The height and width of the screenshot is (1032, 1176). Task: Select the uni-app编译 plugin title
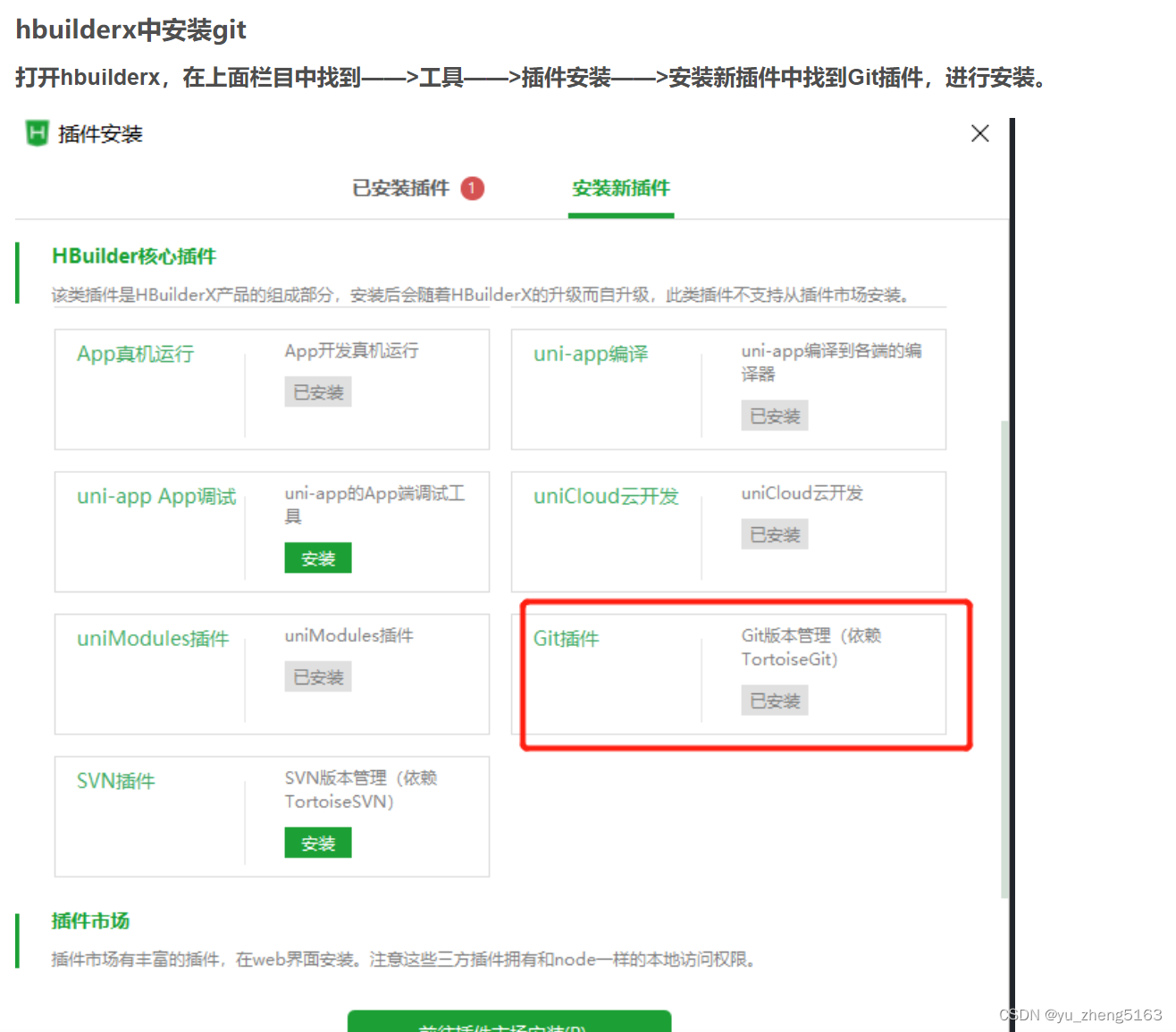pos(591,354)
